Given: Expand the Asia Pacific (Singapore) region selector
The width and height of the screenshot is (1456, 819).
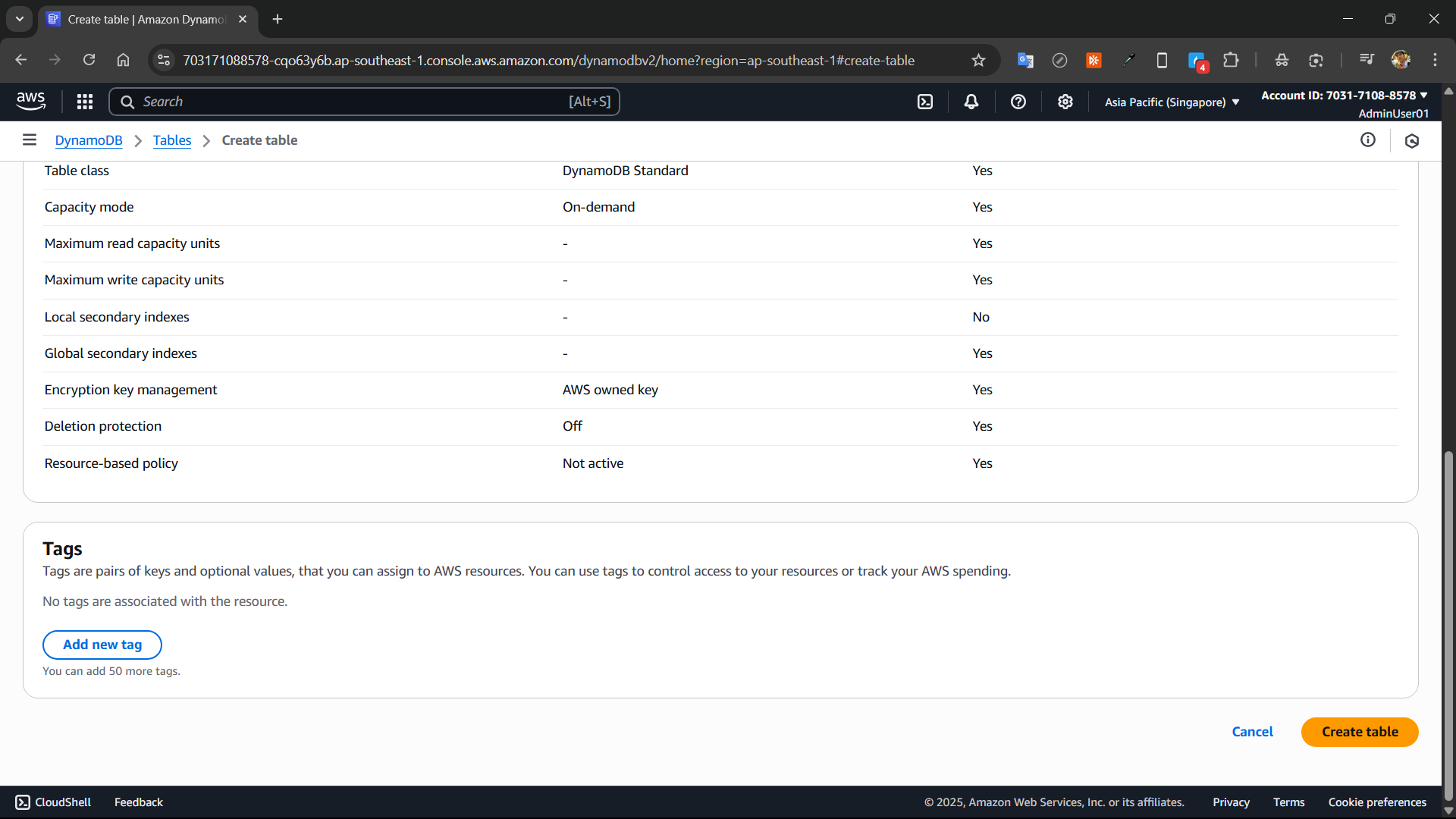Looking at the screenshot, I should (1172, 102).
